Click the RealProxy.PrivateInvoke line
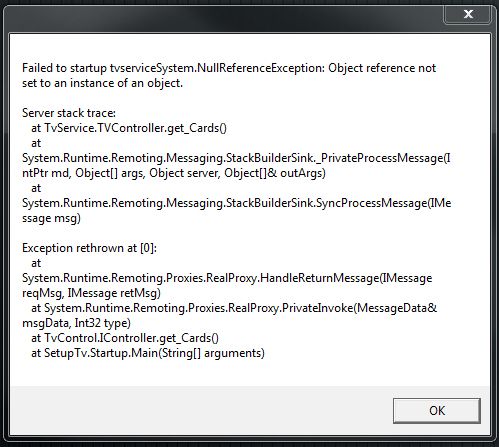499x447 pixels. pos(234,308)
